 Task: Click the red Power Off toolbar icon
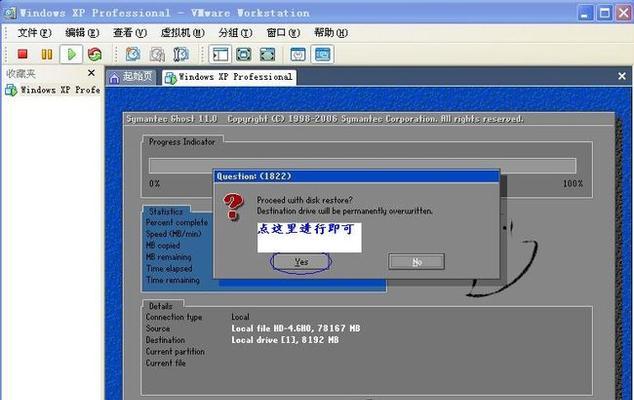pos(22,54)
